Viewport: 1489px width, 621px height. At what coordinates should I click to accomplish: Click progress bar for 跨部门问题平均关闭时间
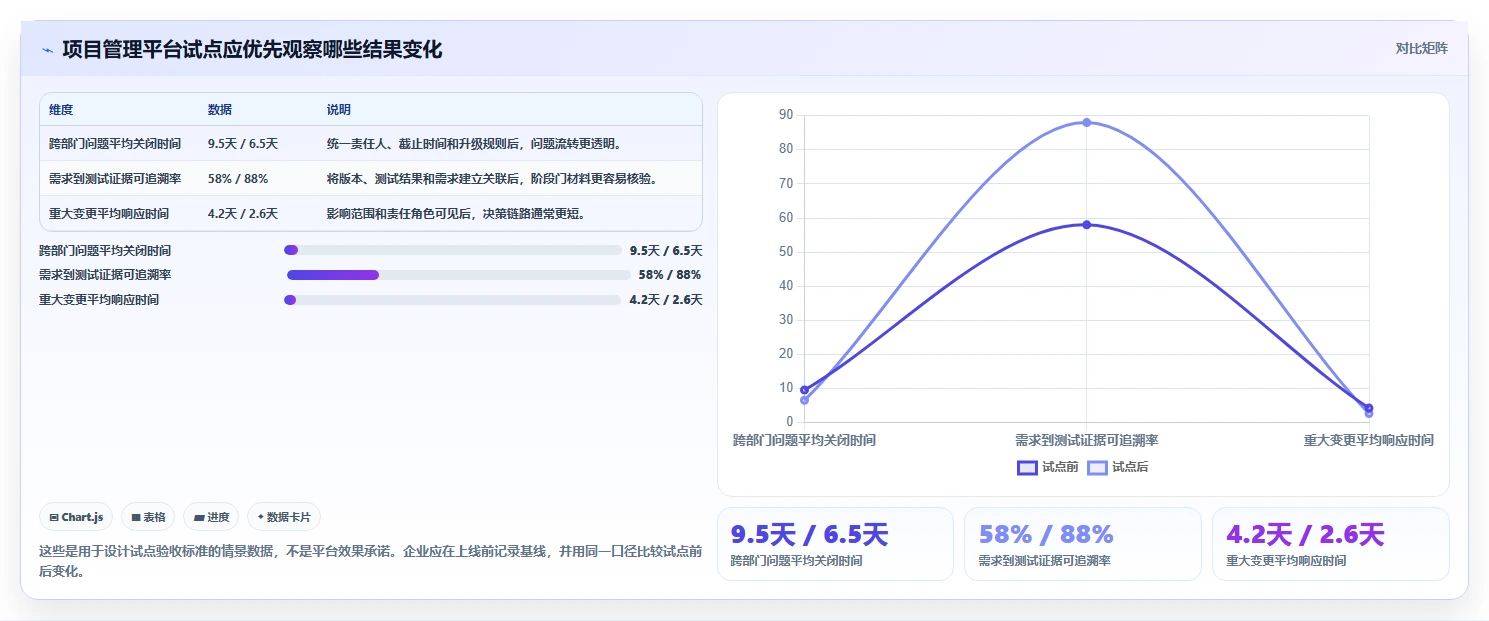(453, 250)
